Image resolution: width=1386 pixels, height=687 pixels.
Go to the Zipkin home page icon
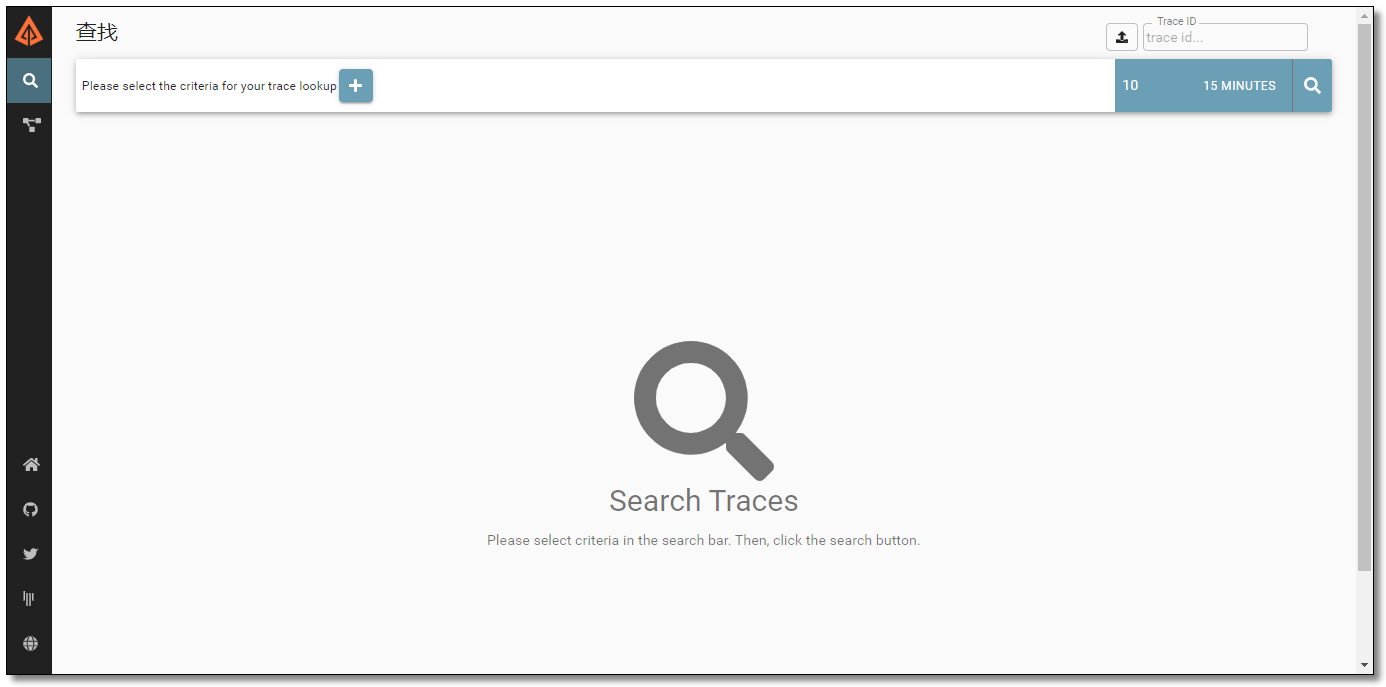(x=31, y=465)
